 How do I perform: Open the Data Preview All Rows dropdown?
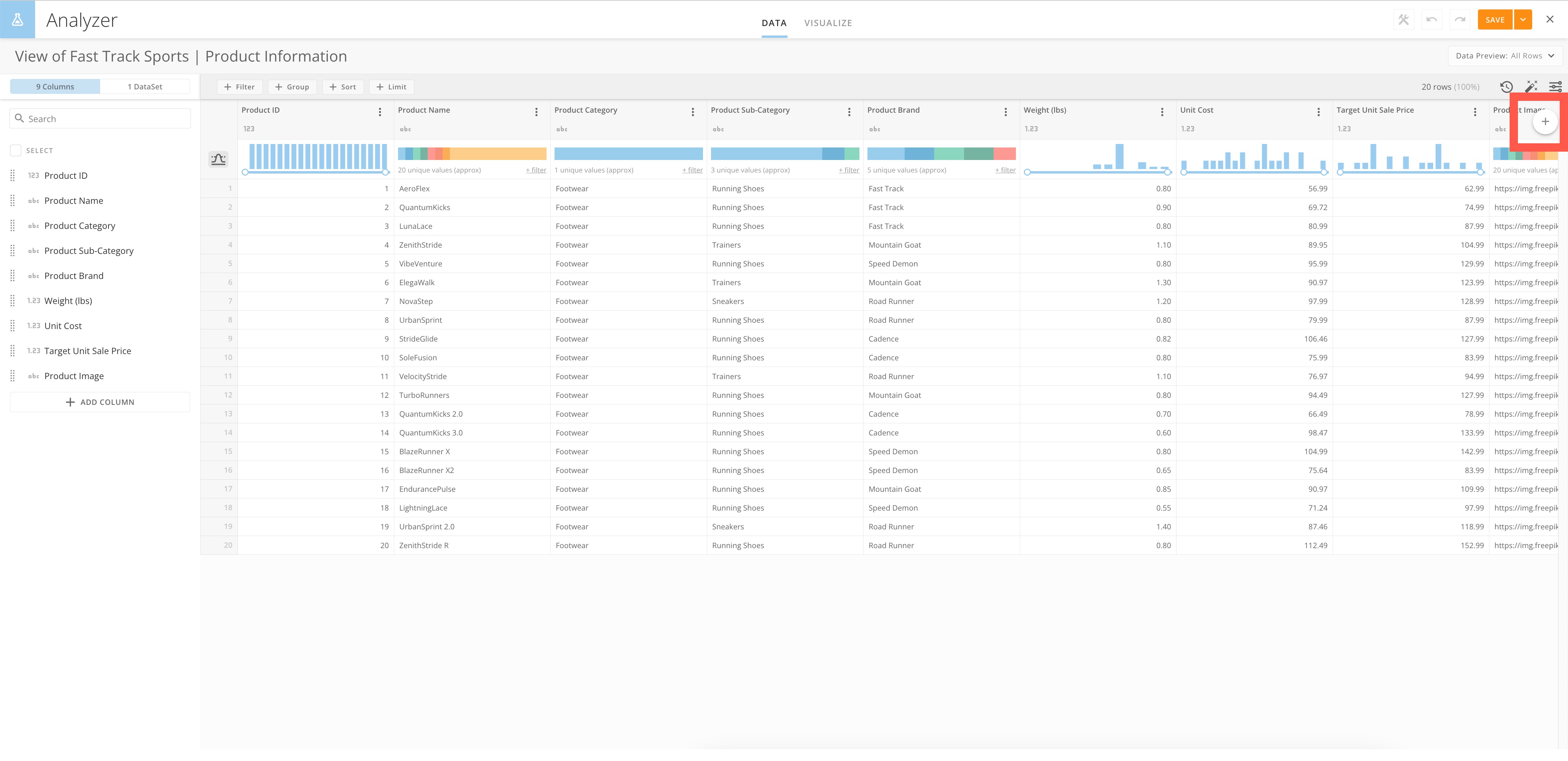pos(1503,55)
